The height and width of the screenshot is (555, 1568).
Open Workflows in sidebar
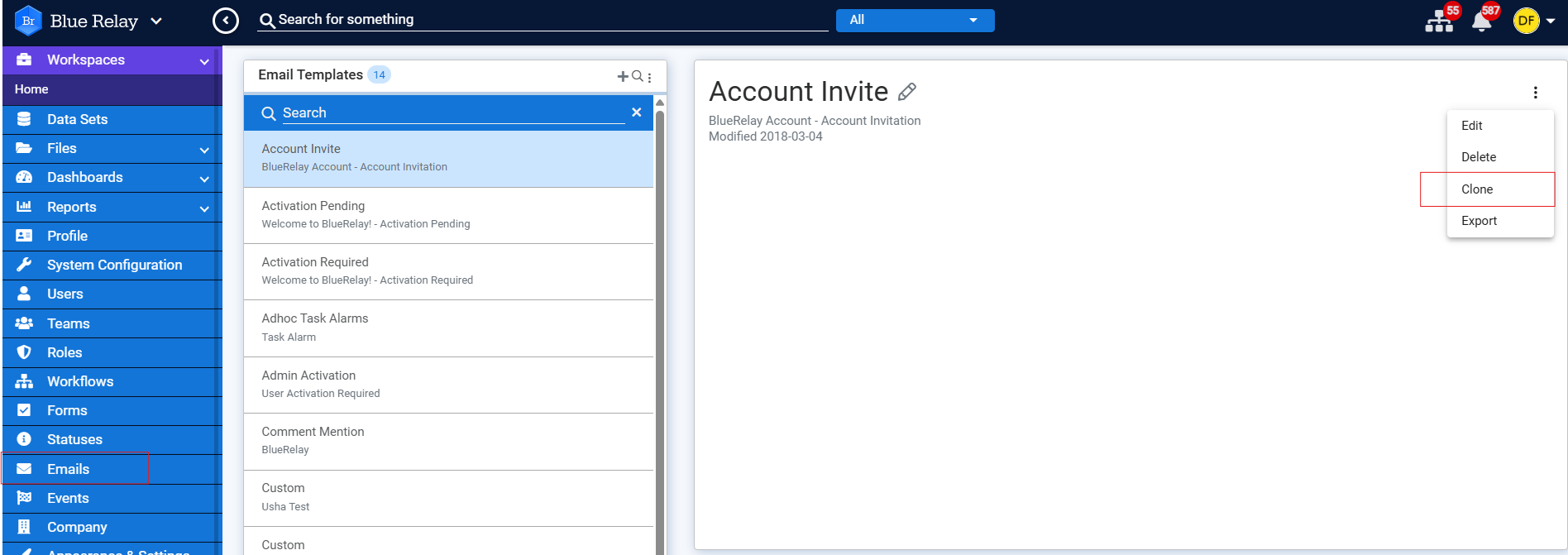coord(80,381)
